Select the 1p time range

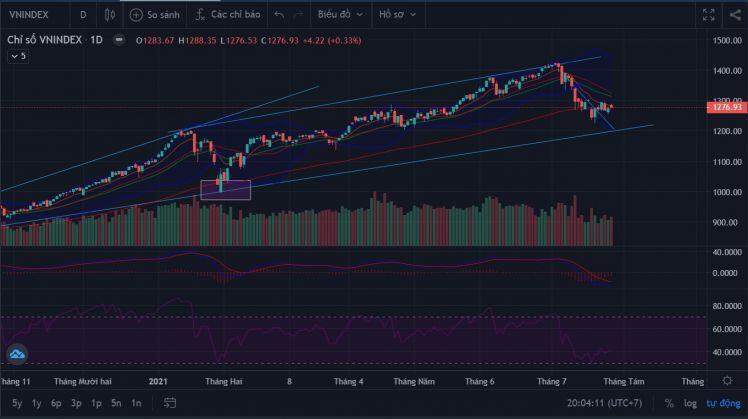(x=96, y=403)
